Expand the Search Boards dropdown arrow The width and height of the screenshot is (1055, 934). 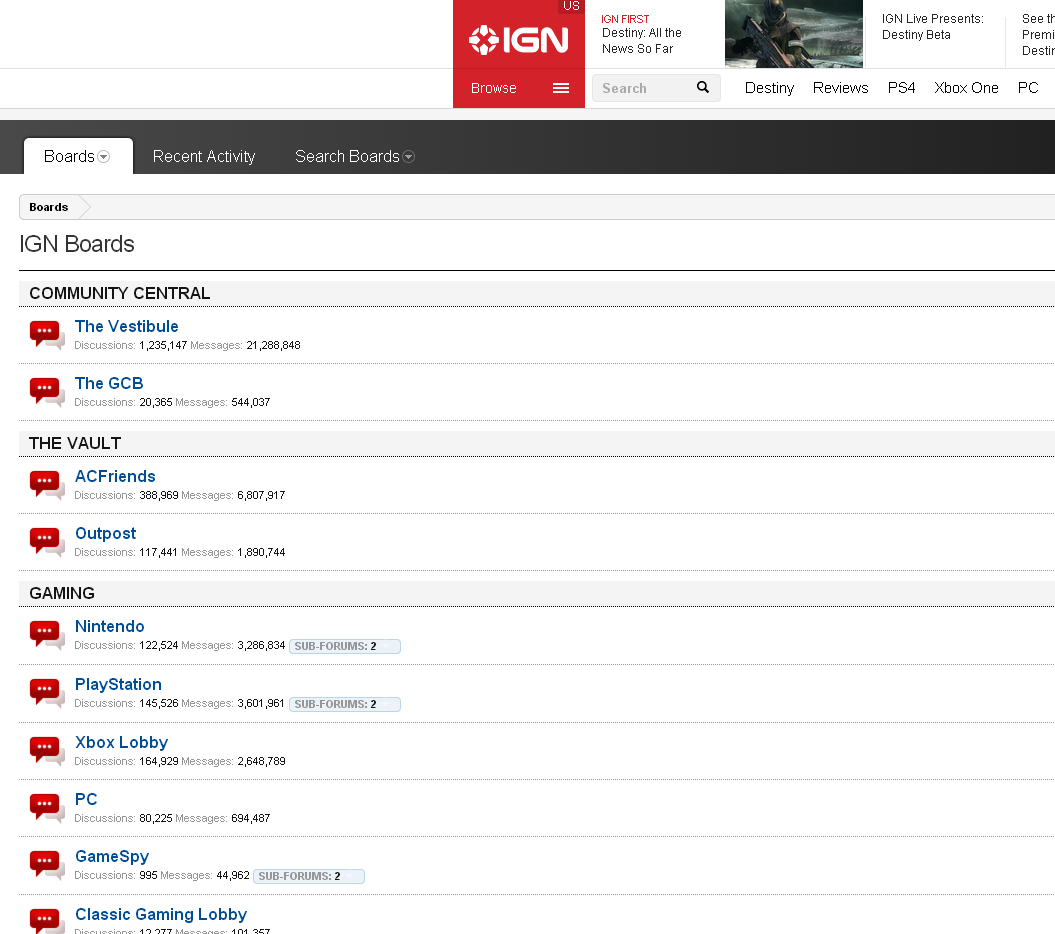click(x=408, y=157)
